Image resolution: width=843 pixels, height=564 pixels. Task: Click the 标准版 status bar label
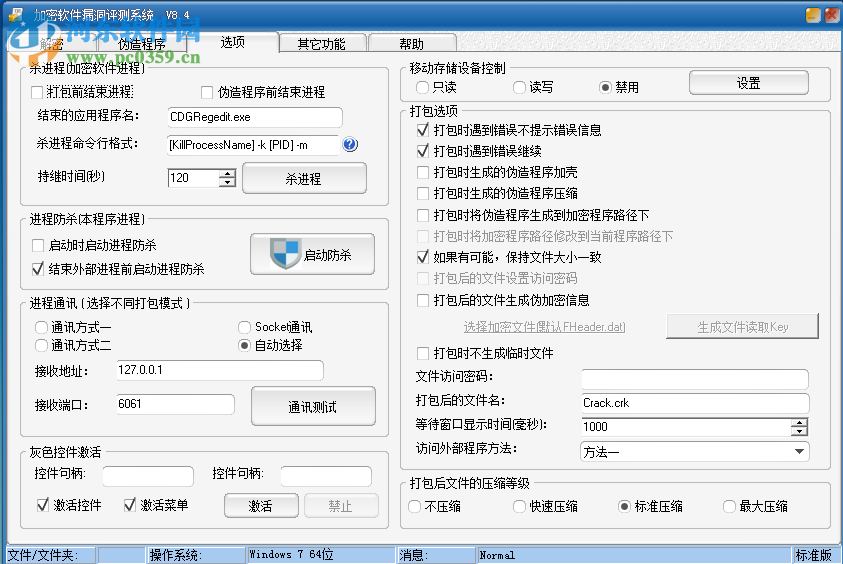(x=814, y=555)
